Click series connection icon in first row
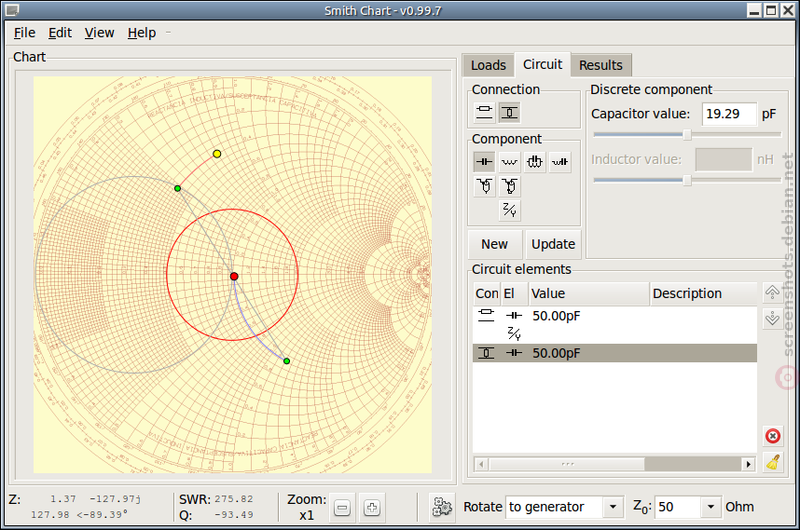Image resolution: width=800 pixels, height=530 pixels. pos(486,315)
